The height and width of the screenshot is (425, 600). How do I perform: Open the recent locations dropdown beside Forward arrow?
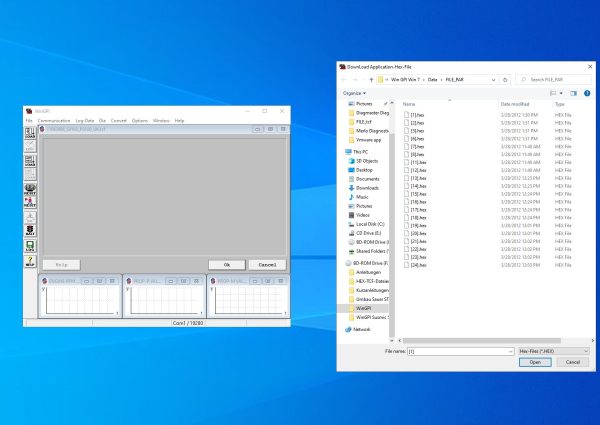pyautogui.click(x=363, y=80)
